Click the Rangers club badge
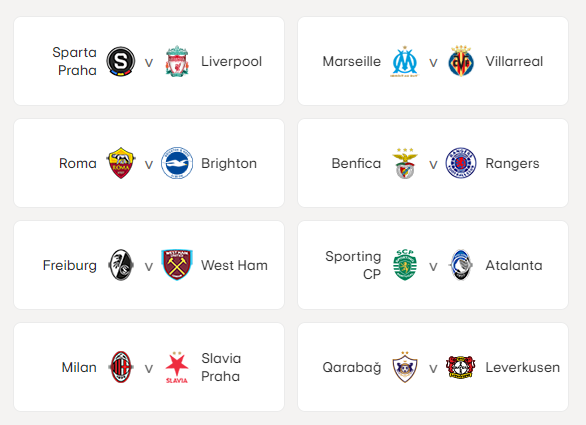Image resolution: width=586 pixels, height=425 pixels. pos(461,163)
